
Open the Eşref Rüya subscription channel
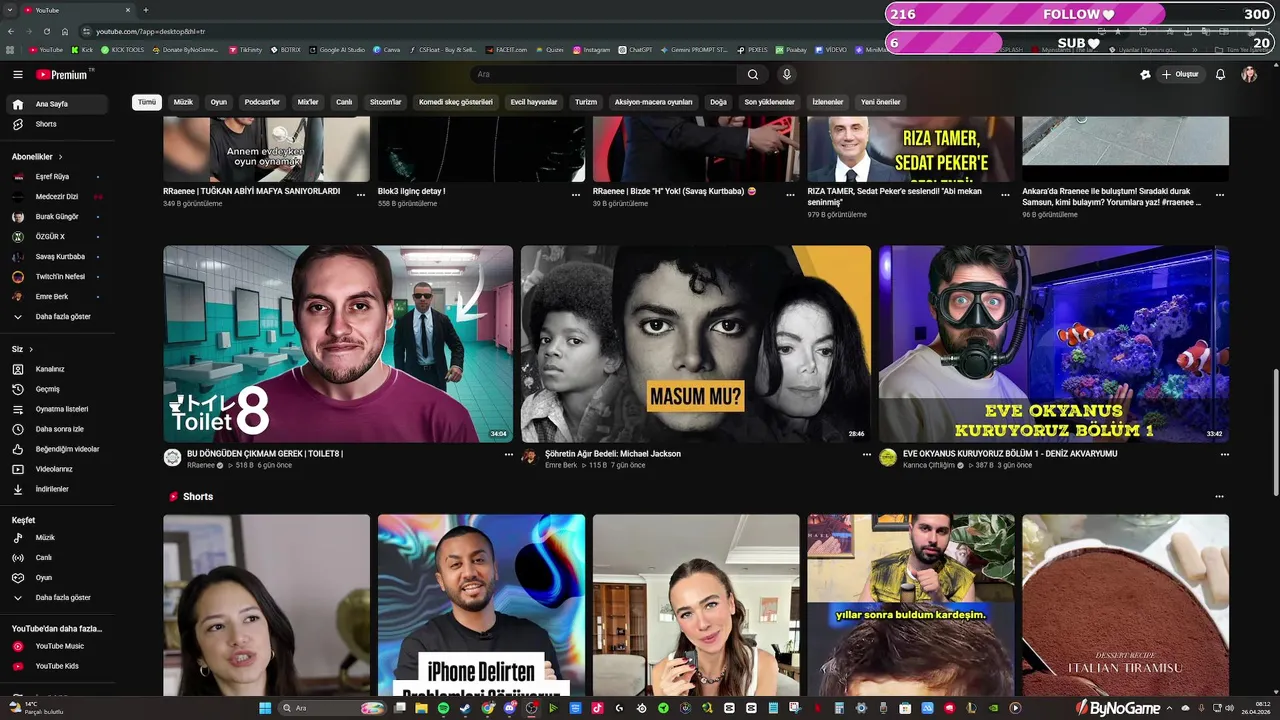coord(57,177)
